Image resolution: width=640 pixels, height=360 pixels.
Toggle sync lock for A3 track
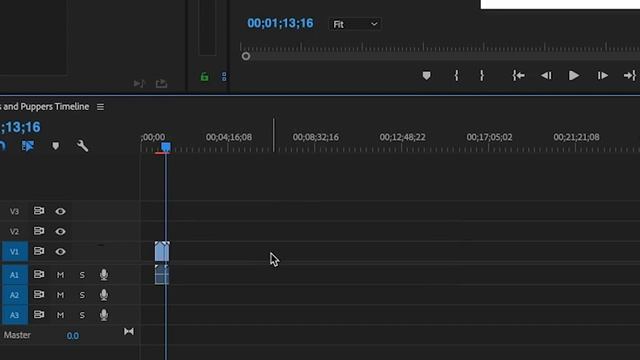pos(39,314)
